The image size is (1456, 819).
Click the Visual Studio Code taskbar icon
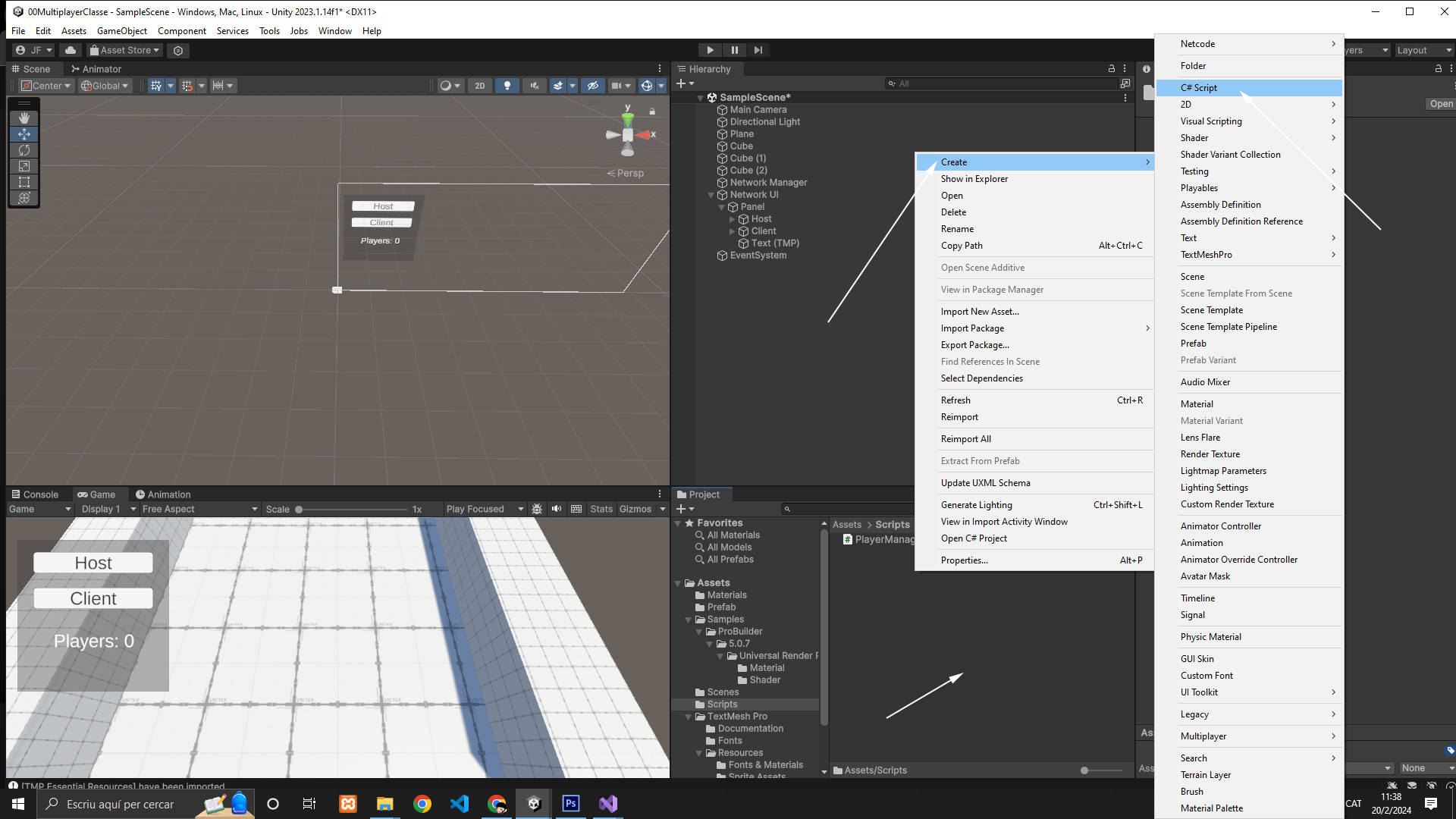[x=460, y=804]
